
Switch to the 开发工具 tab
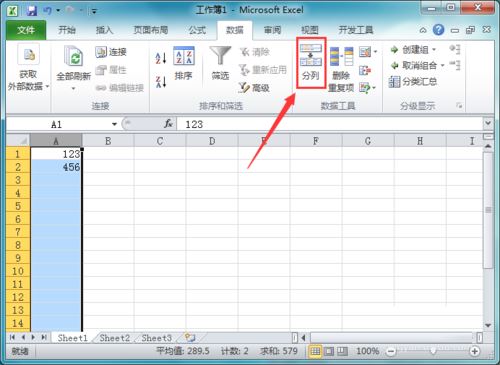pyautogui.click(x=356, y=30)
